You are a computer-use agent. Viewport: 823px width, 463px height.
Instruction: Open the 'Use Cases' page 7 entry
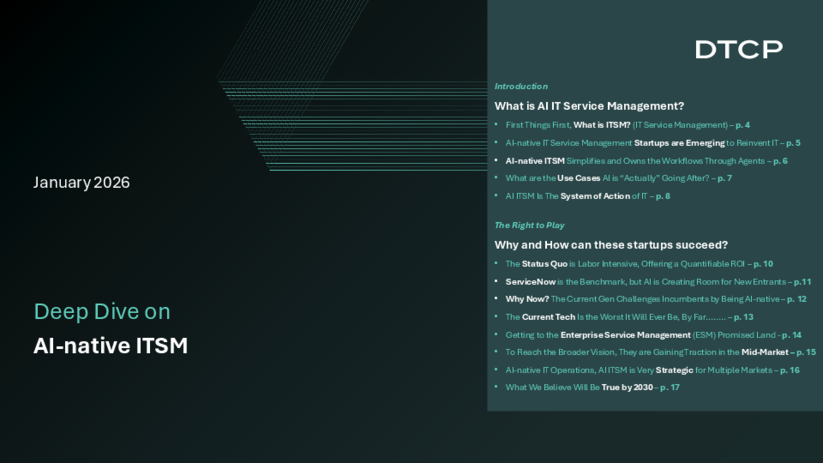618,178
